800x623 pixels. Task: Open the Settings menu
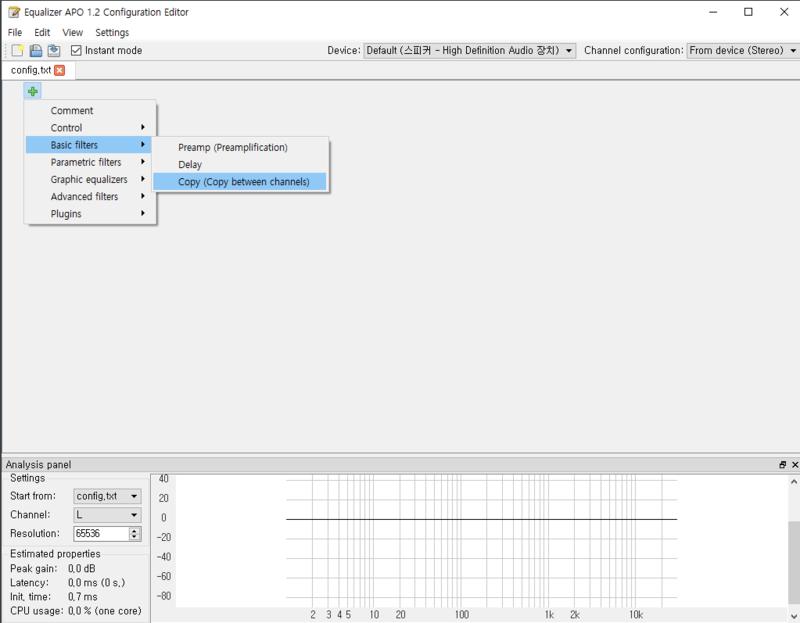click(112, 33)
